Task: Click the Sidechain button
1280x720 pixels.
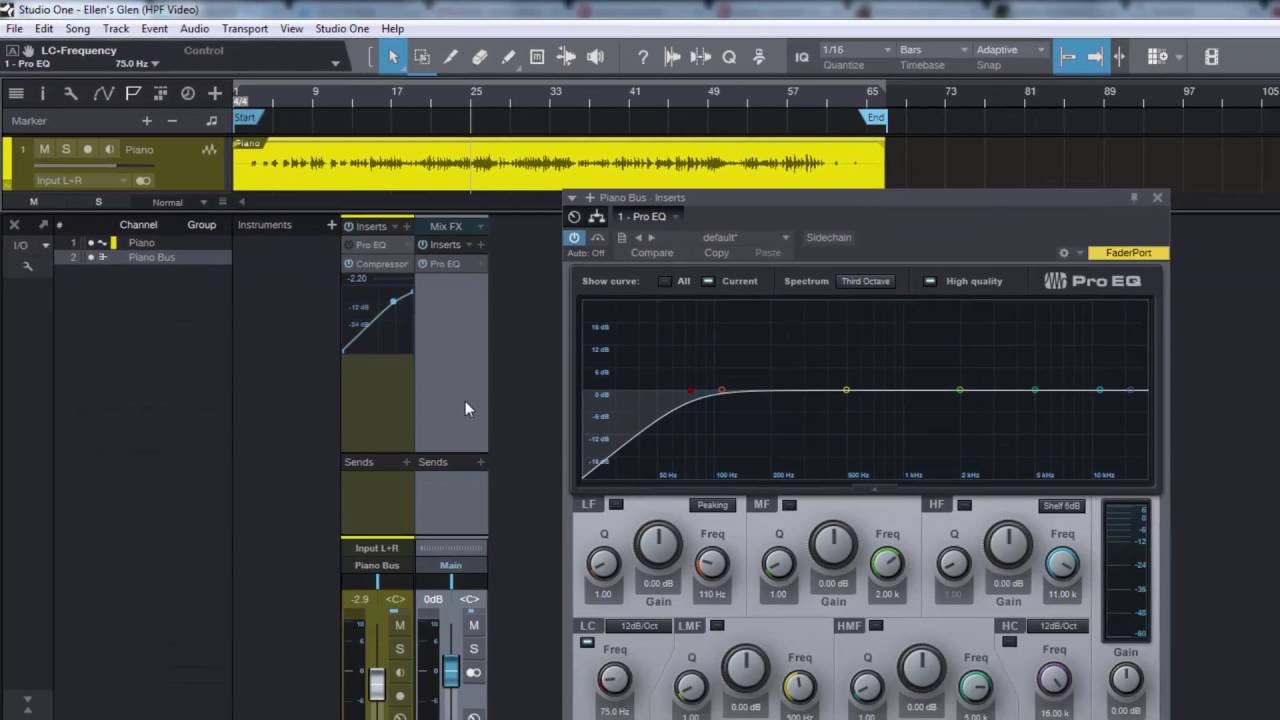Action: click(829, 238)
